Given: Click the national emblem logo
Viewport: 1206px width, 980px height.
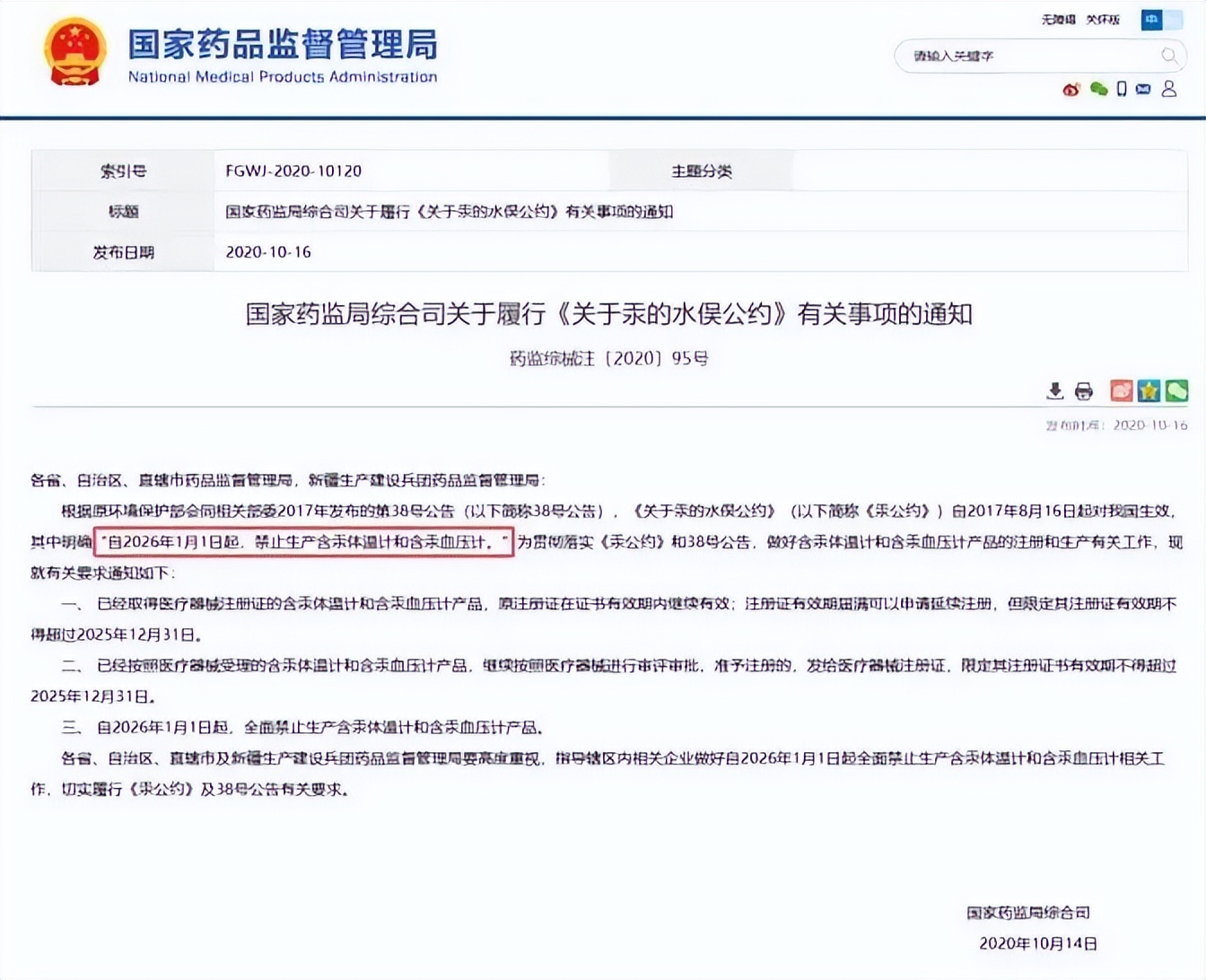Looking at the screenshot, I should tap(75, 52).
